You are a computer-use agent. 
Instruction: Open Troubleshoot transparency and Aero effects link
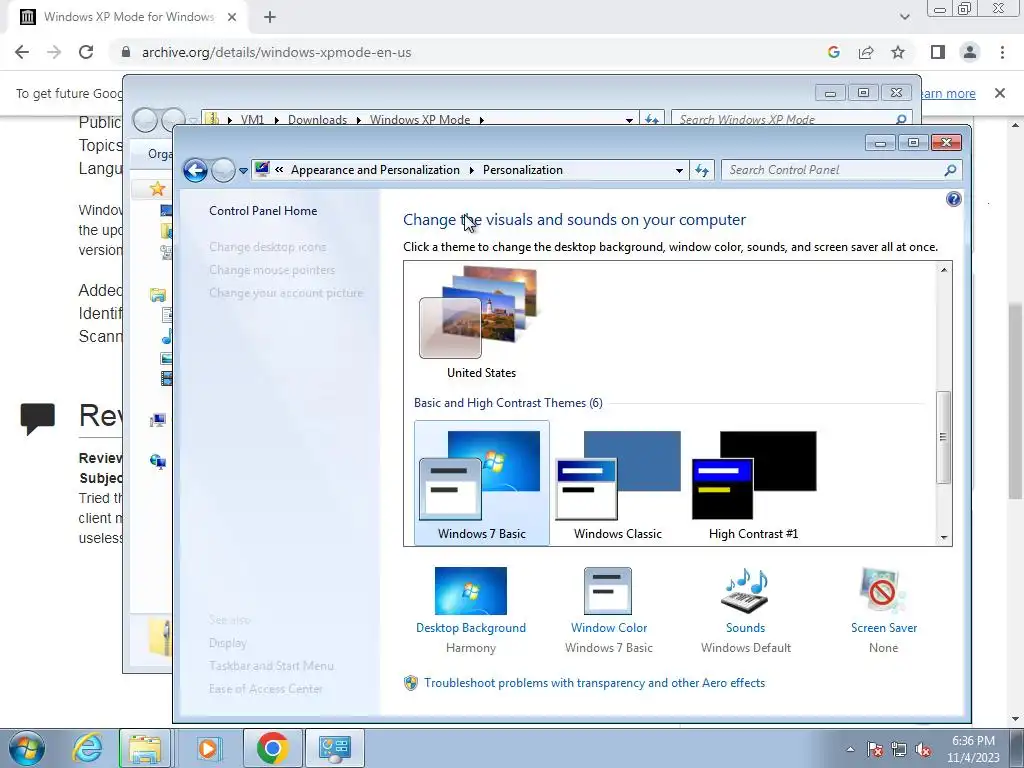tap(594, 682)
